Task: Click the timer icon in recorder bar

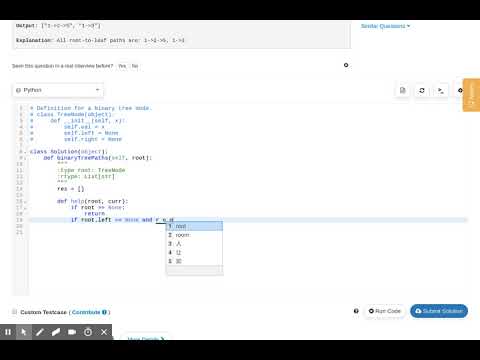Action: 88,332
